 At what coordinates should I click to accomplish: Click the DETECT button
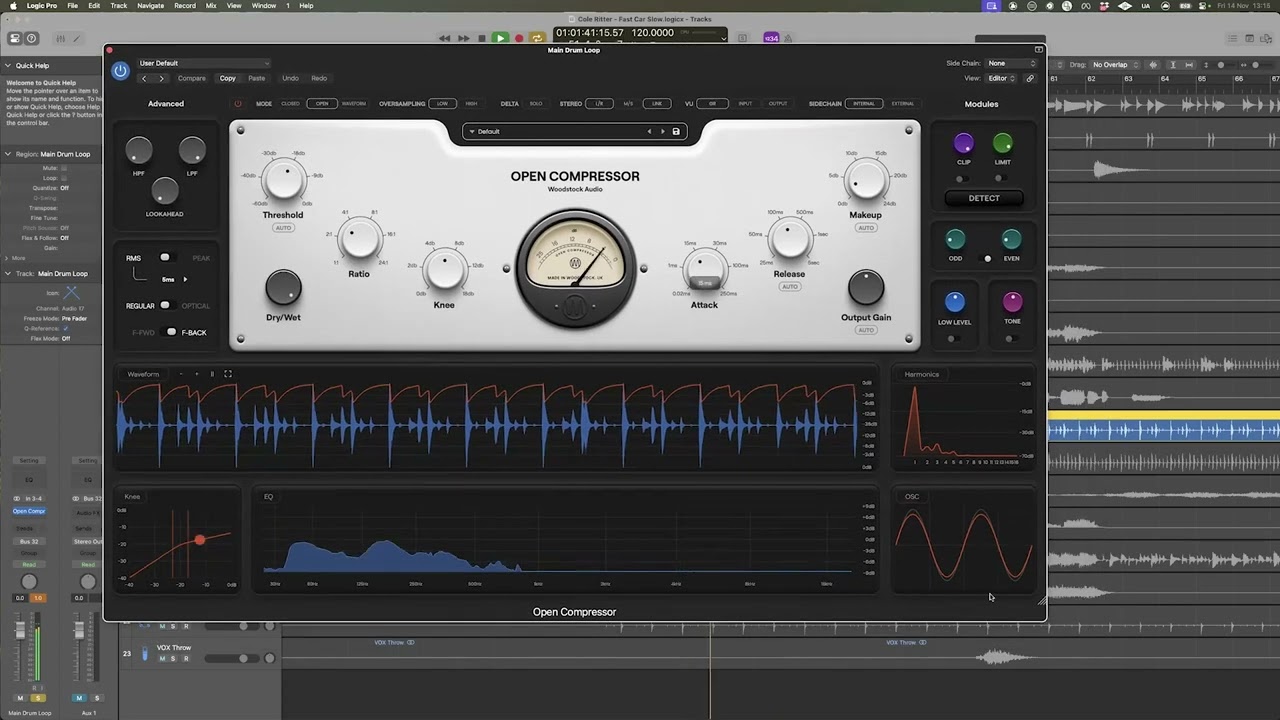(984, 198)
